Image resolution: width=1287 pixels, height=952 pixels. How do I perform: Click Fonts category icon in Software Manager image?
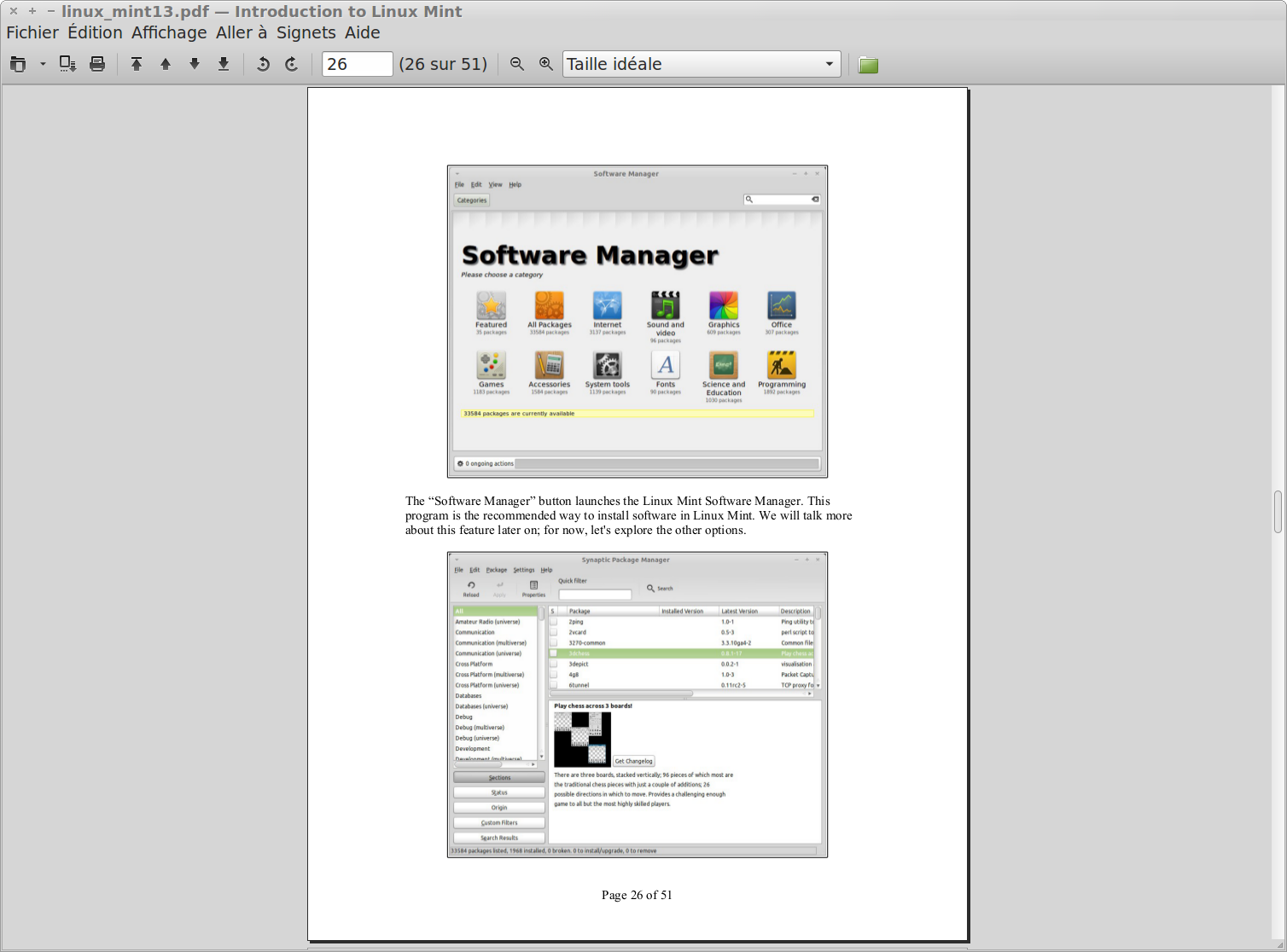tap(666, 365)
